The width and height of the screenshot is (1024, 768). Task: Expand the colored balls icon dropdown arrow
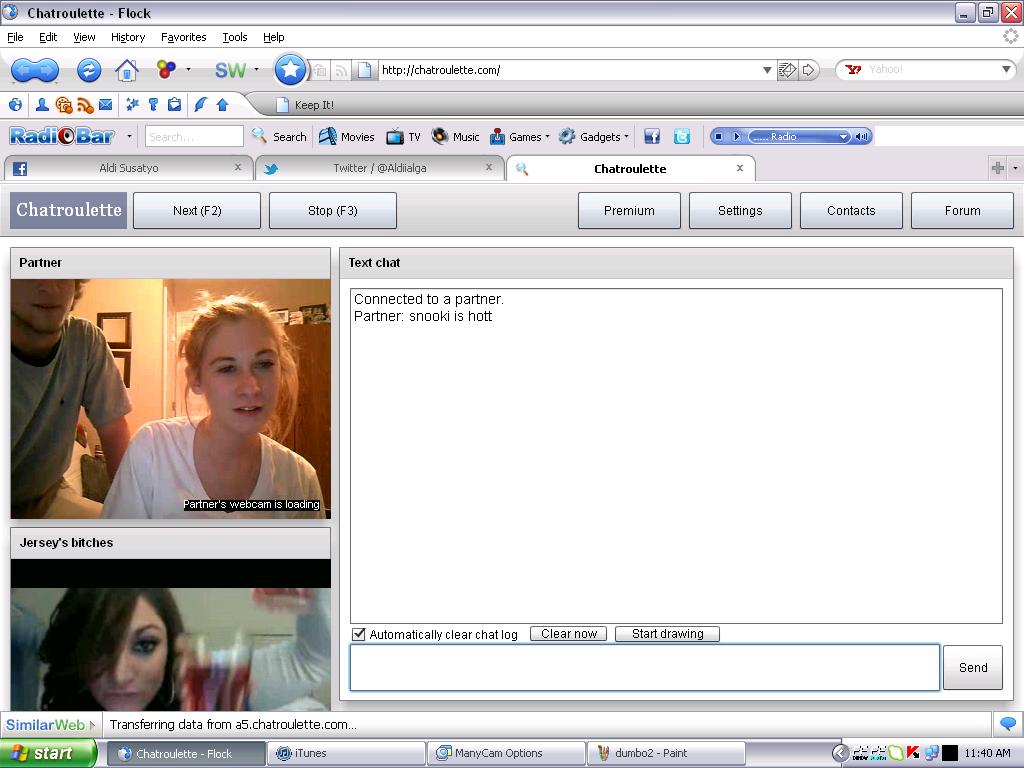click(188, 69)
